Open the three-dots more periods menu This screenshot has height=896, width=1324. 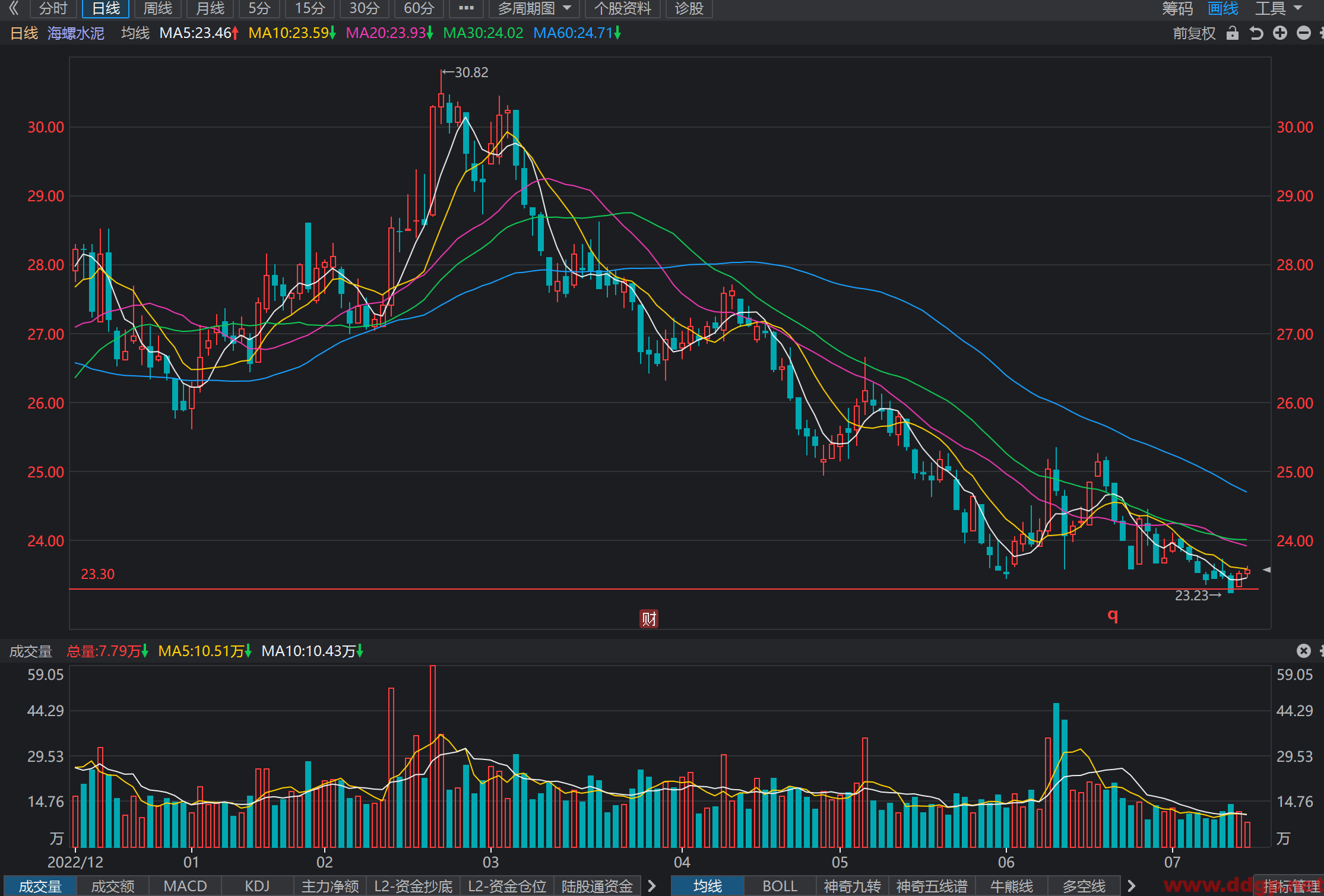(466, 8)
